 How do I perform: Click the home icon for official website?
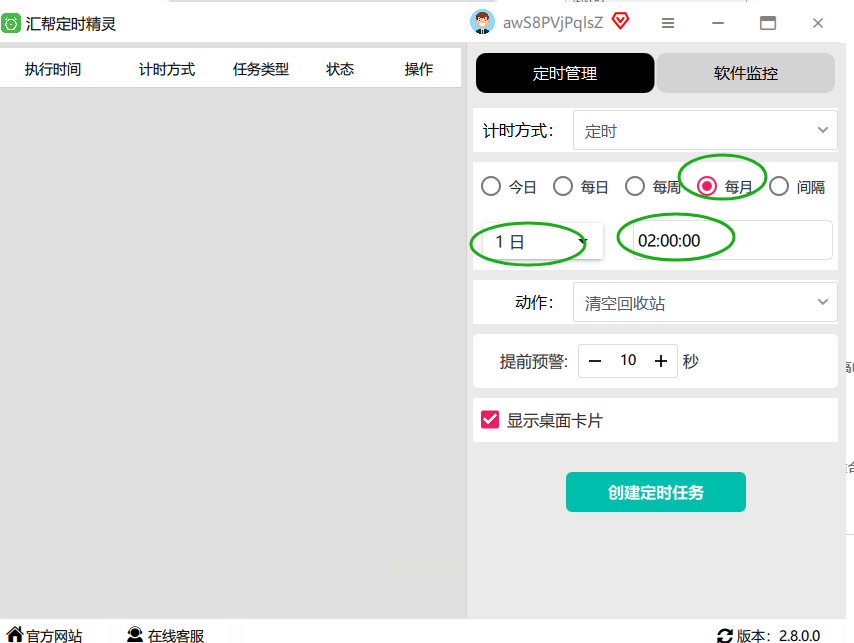click(x=15, y=634)
